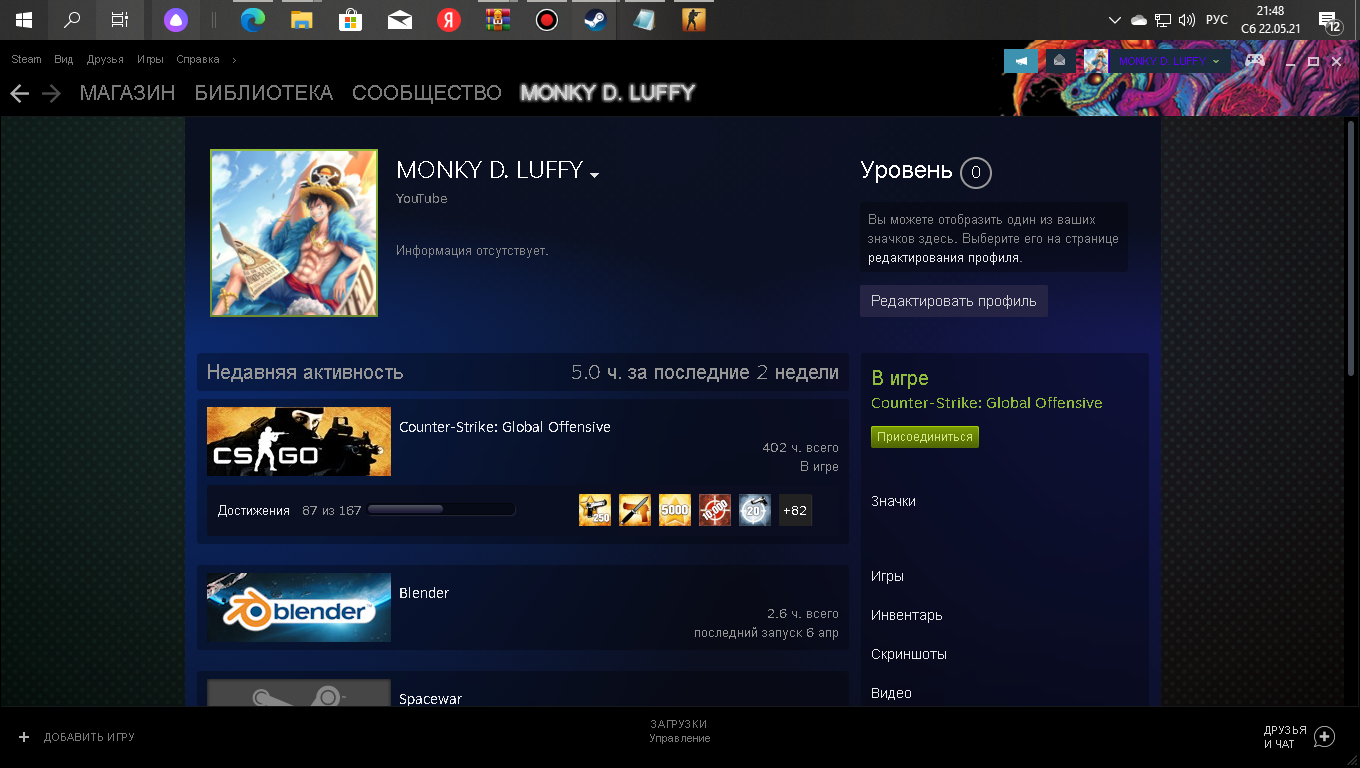Open the Значки sidebar link
Viewport: 1360px width, 768px height.
[x=893, y=501]
